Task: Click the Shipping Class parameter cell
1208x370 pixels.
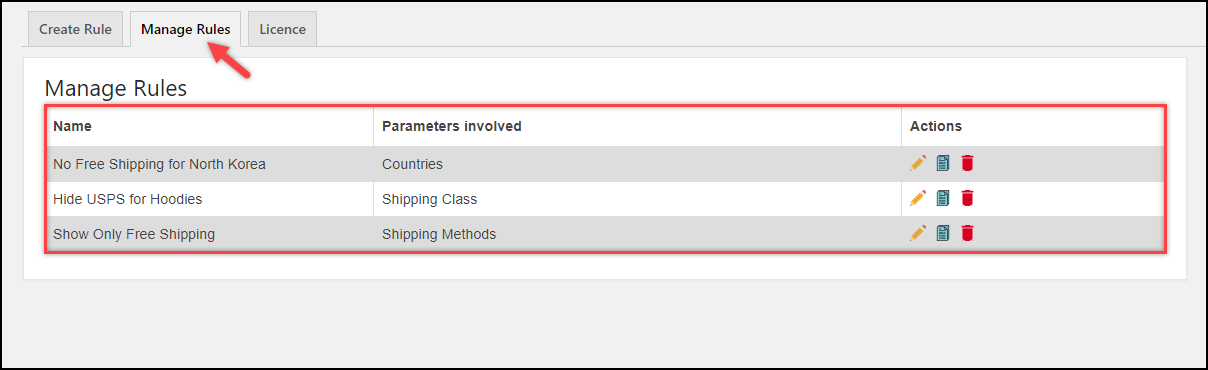Action: (x=638, y=199)
